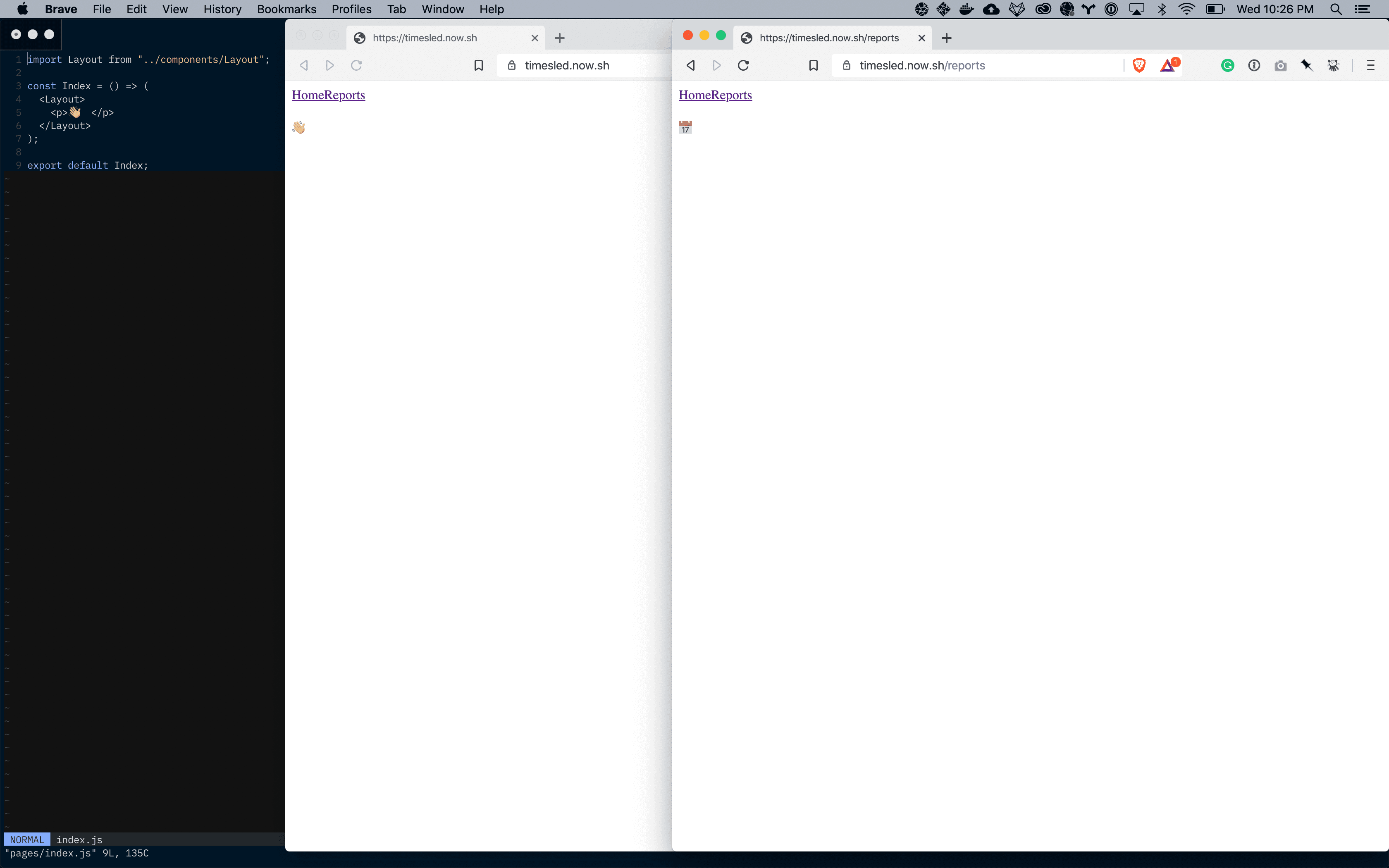
Task: Open the Grammarly extension
Action: click(x=1228, y=65)
